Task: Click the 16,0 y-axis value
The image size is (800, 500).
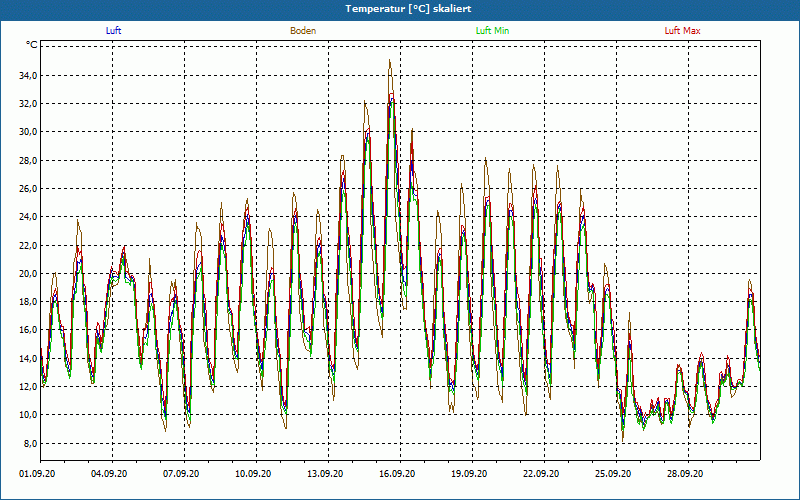Action: [x=27, y=330]
